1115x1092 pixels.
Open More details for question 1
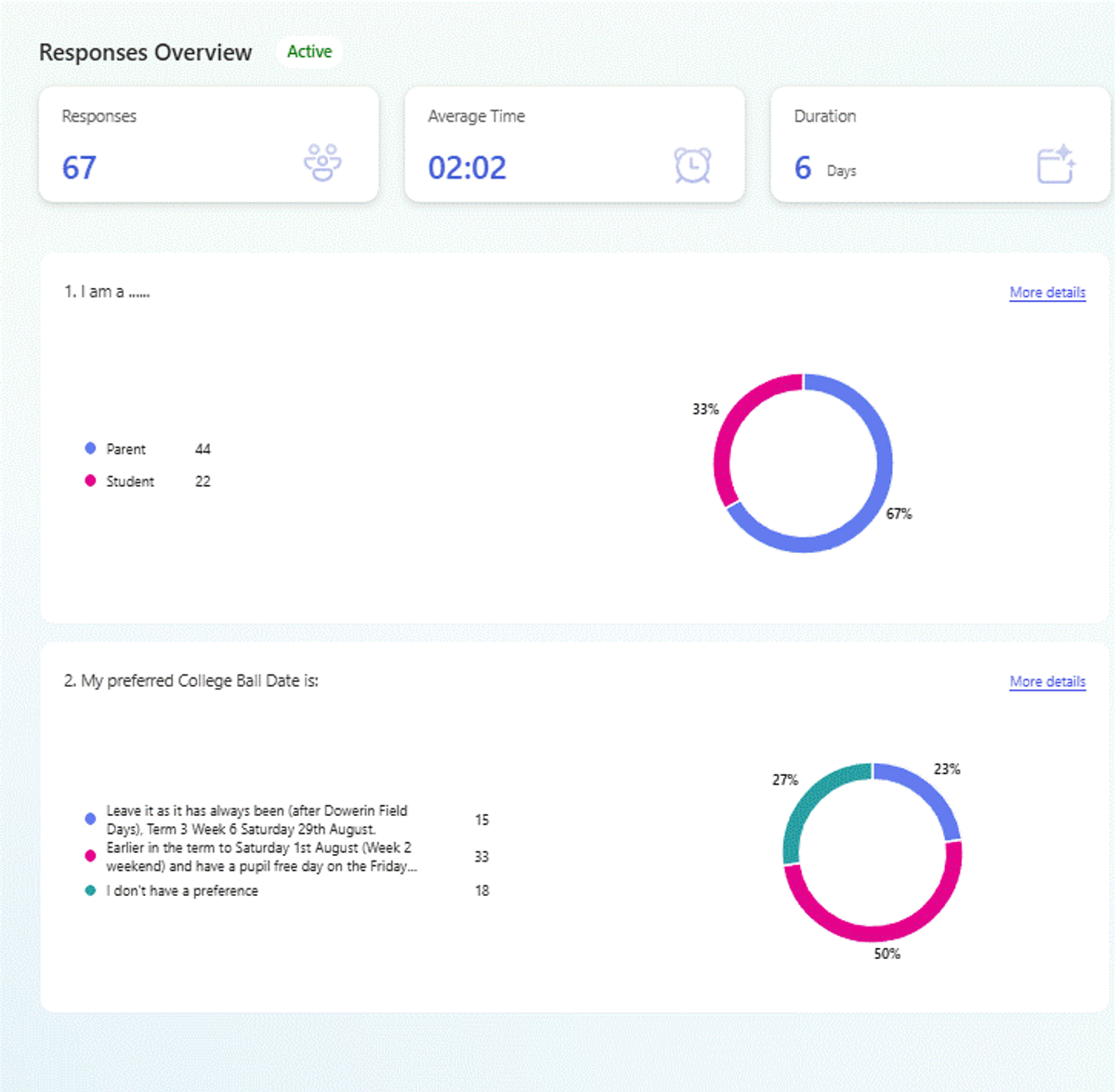click(x=1047, y=293)
